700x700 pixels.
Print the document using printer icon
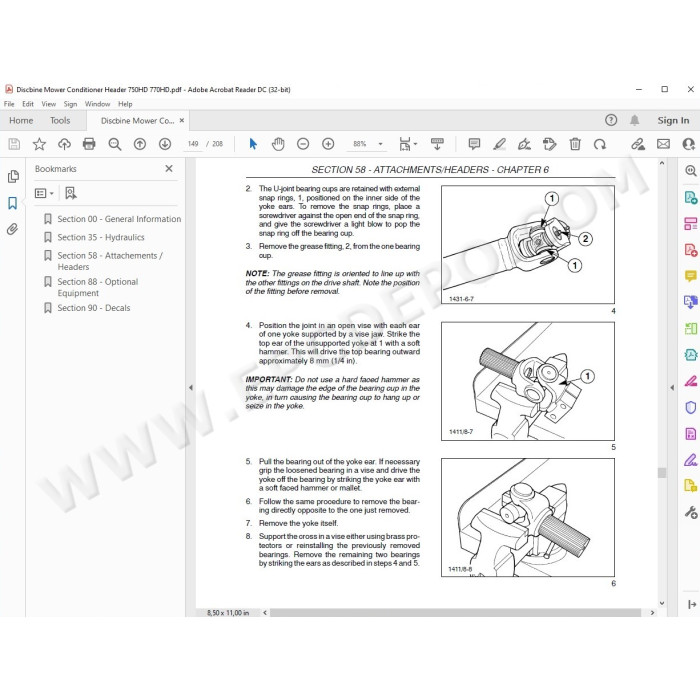pos(89,144)
